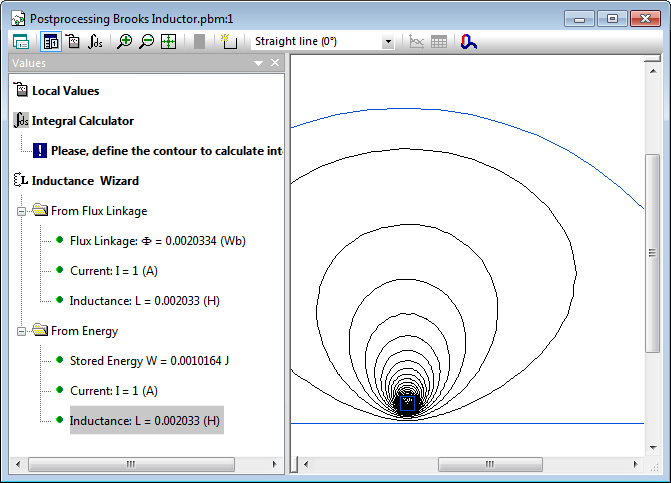Maximize the Postprocessing window

coord(612,19)
